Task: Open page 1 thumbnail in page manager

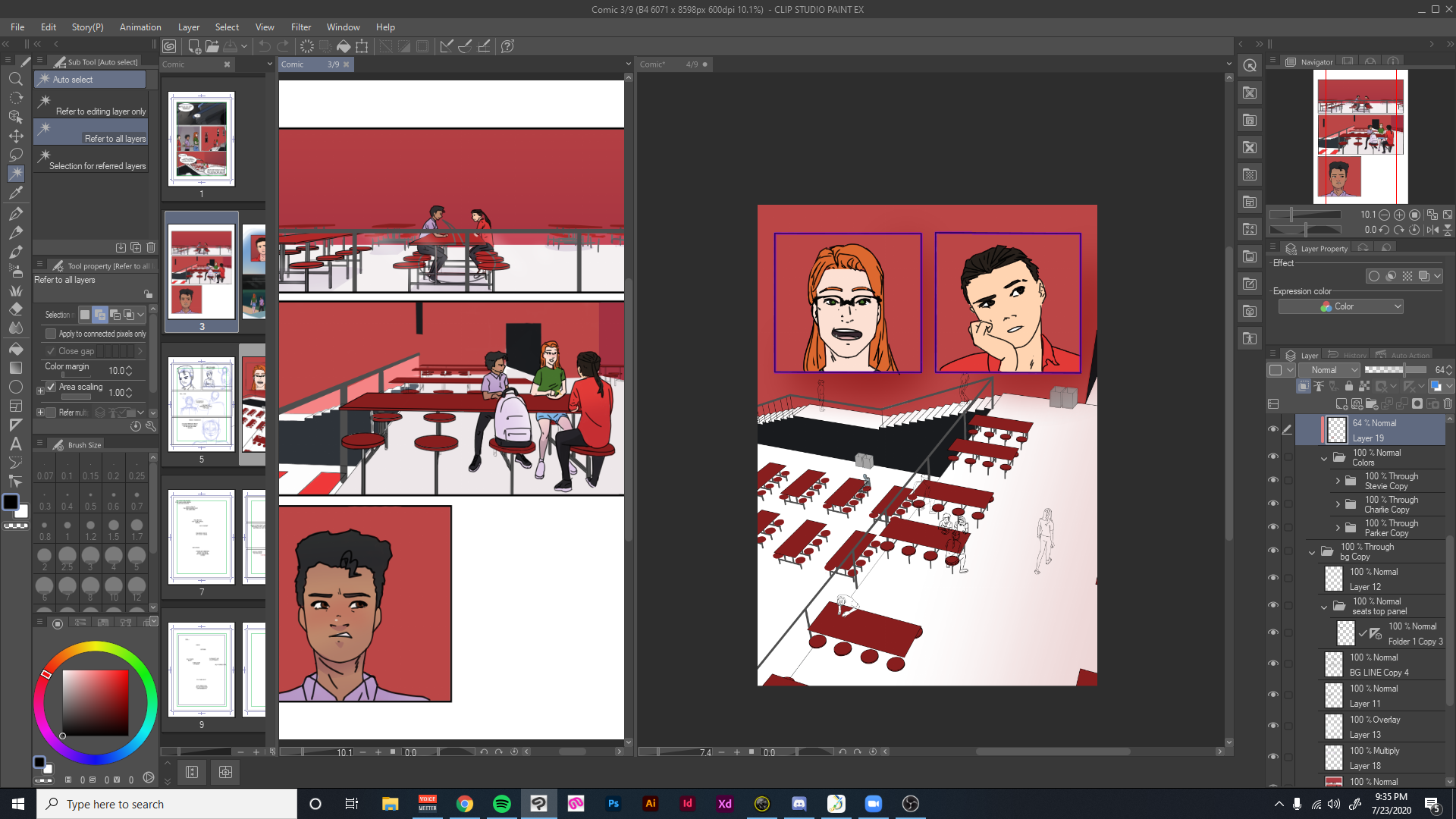Action: (202, 140)
